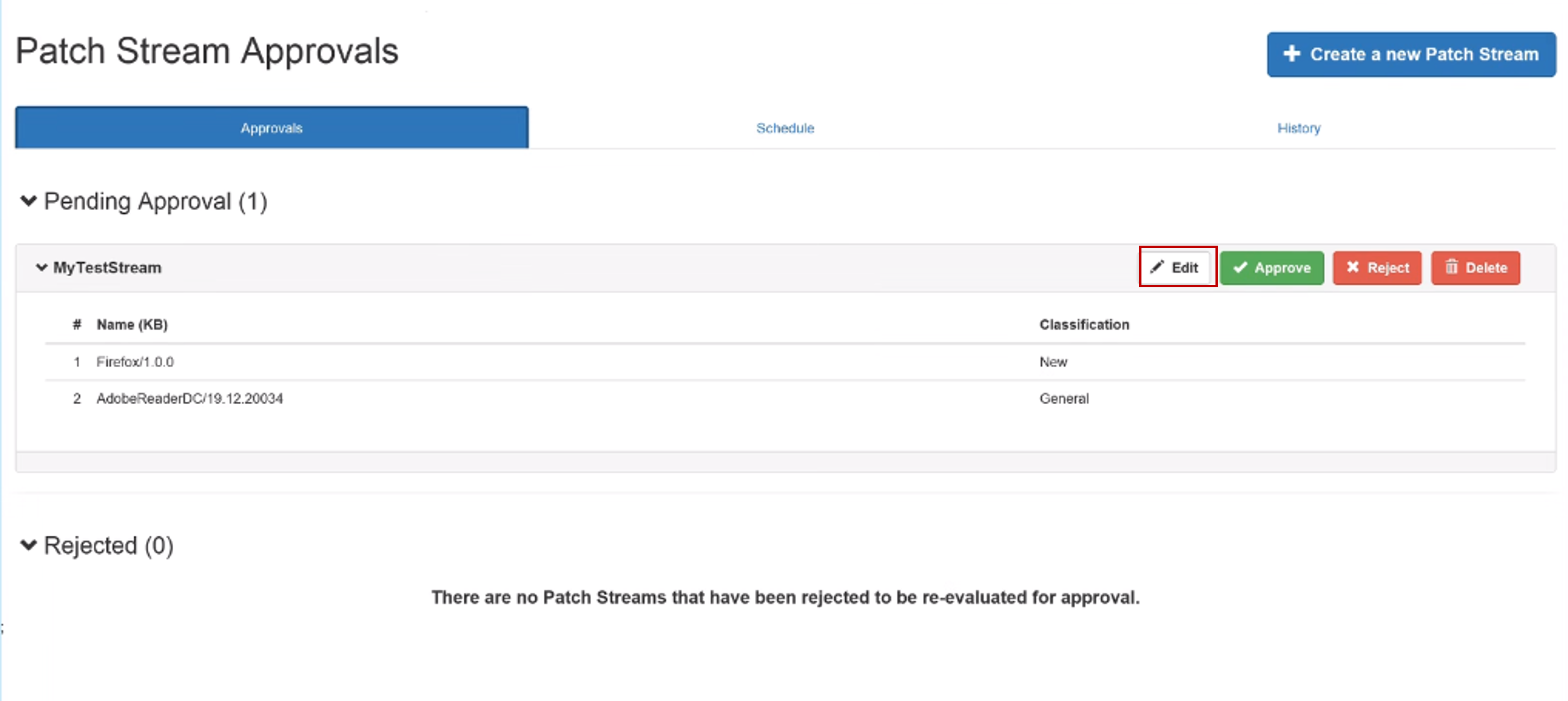Click the AdobeReaderDC/19.12.20034 patch row
The width and height of the screenshot is (1568, 701).
(189, 398)
